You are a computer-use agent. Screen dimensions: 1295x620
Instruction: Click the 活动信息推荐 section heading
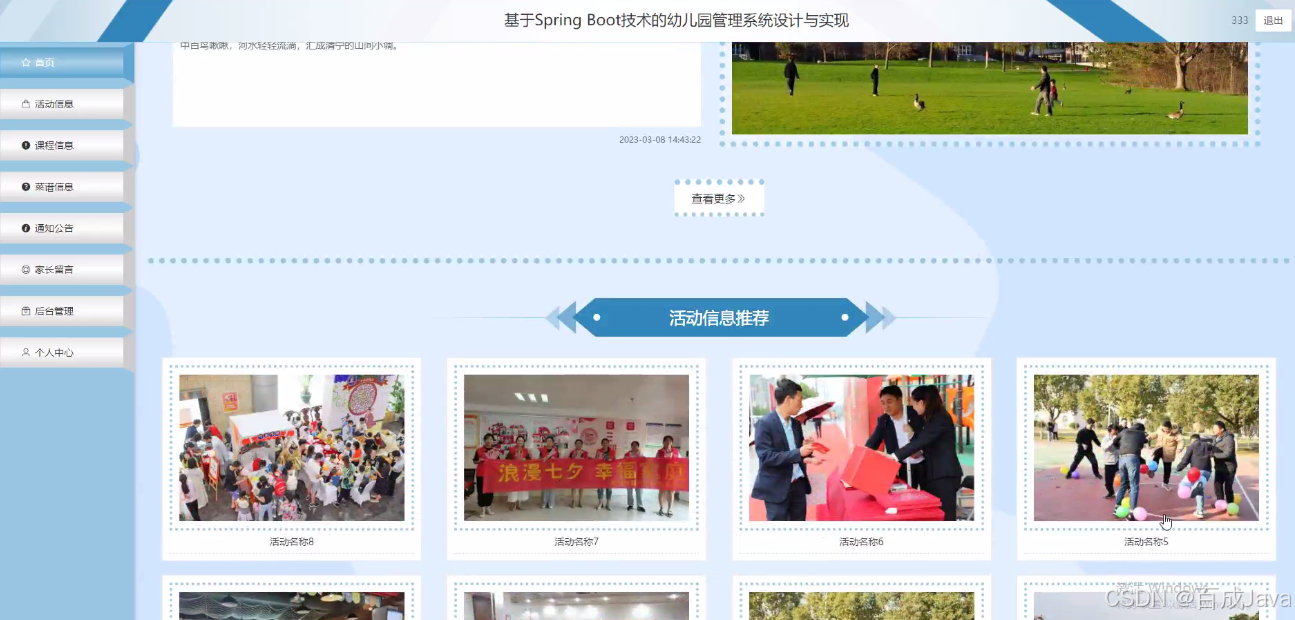(719, 318)
